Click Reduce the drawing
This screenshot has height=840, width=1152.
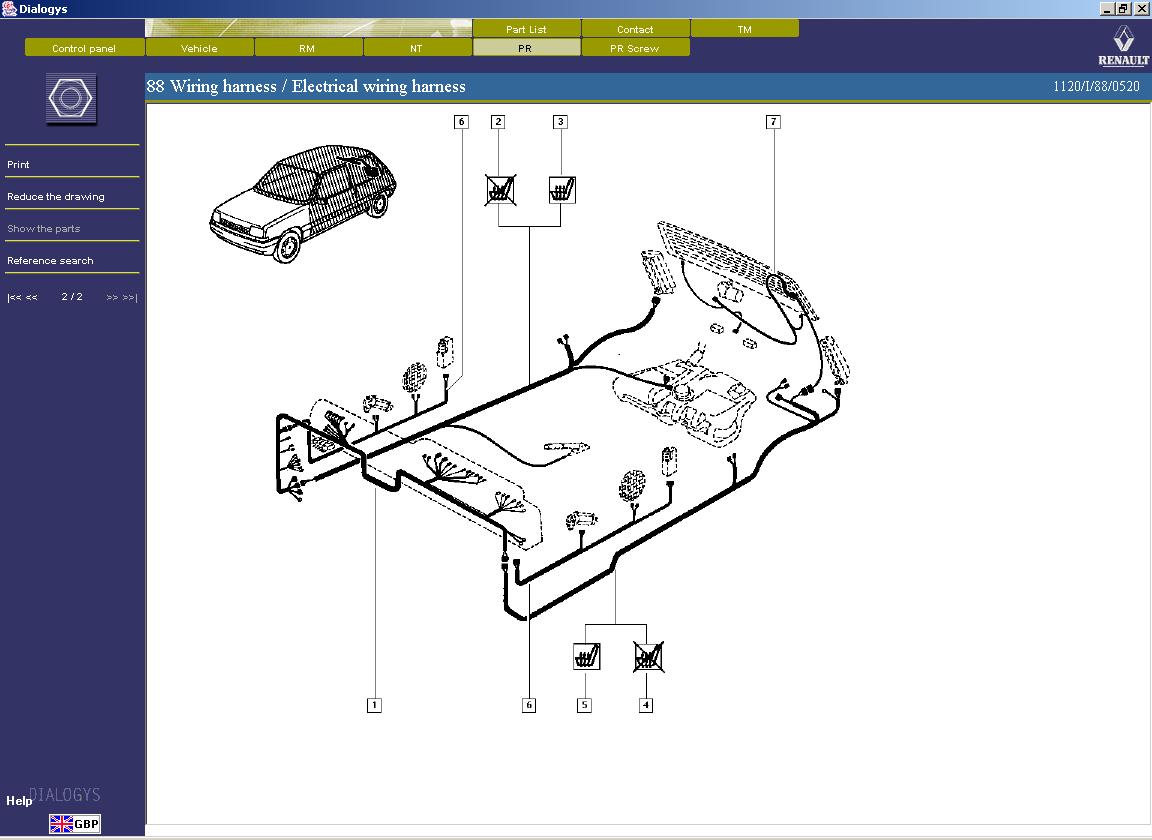click(x=56, y=196)
